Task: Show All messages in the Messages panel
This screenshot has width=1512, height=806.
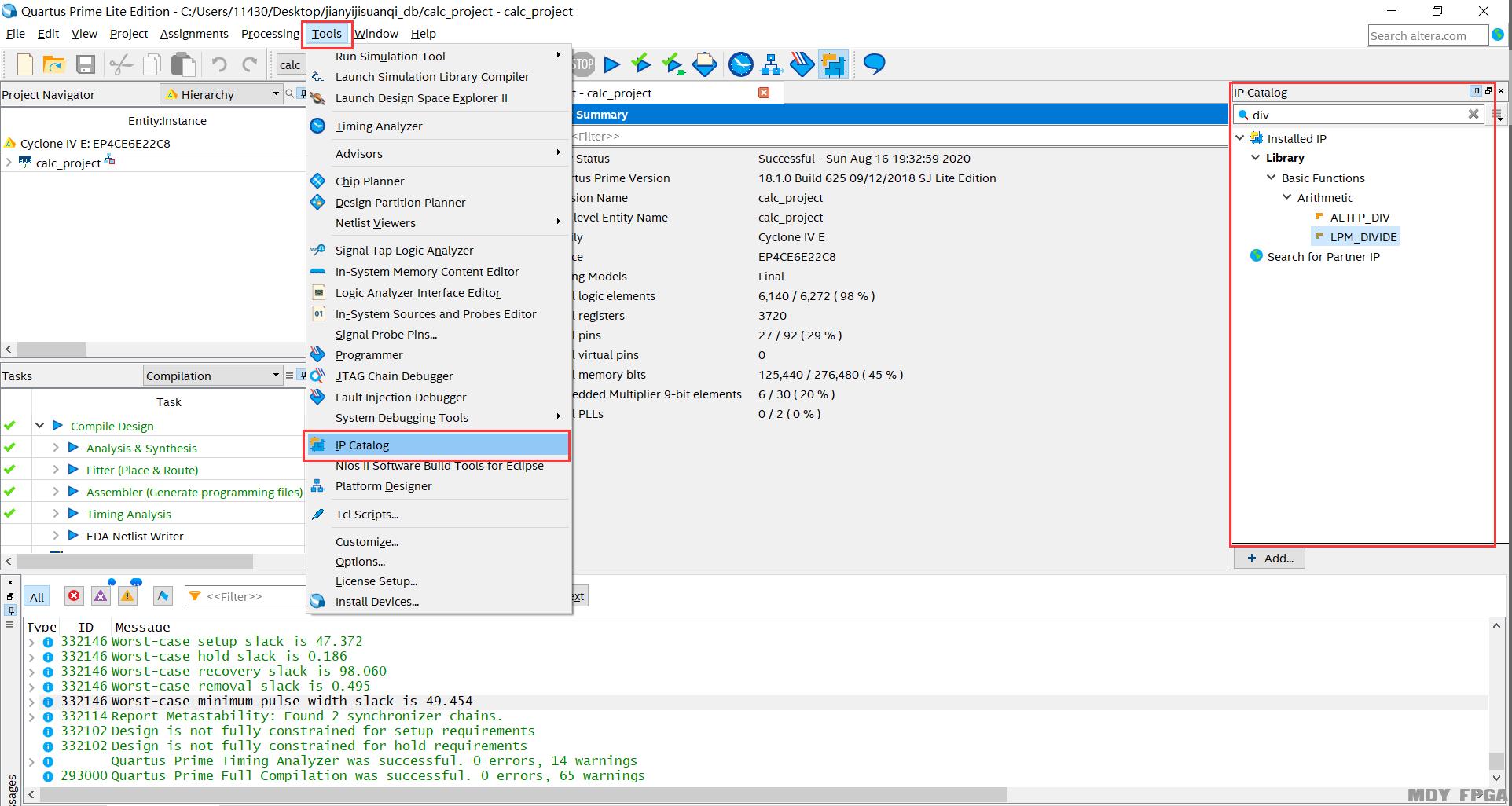Action: click(x=37, y=597)
